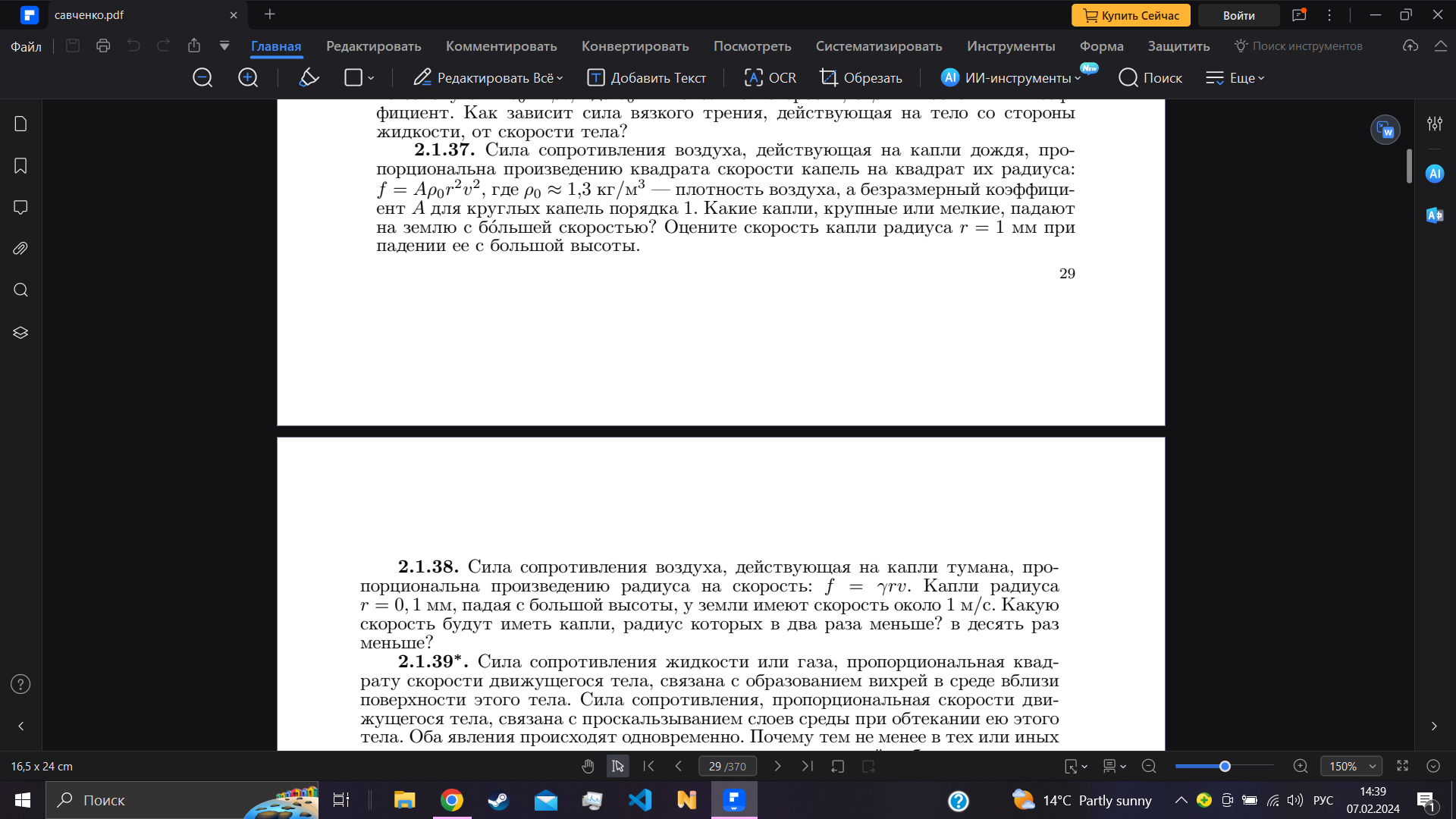Switch to the Комментировать tab

pyautogui.click(x=500, y=46)
